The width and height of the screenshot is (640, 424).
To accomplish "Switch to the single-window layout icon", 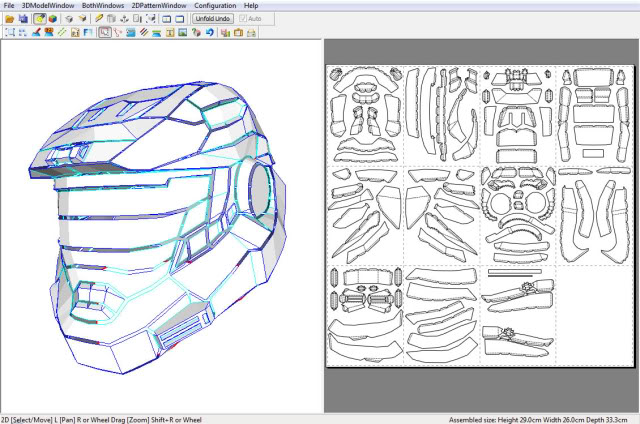I will coord(180,19).
